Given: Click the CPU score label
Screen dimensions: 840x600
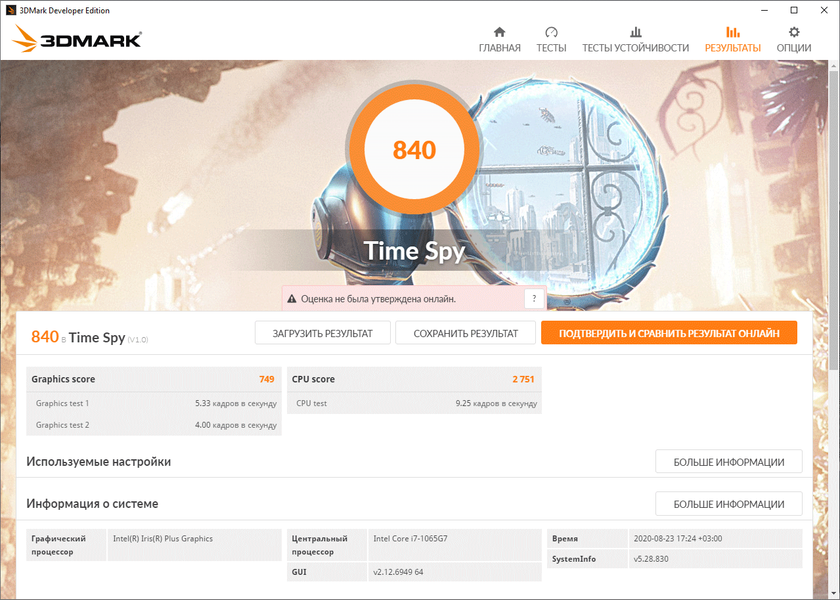Looking at the screenshot, I should (x=313, y=379).
